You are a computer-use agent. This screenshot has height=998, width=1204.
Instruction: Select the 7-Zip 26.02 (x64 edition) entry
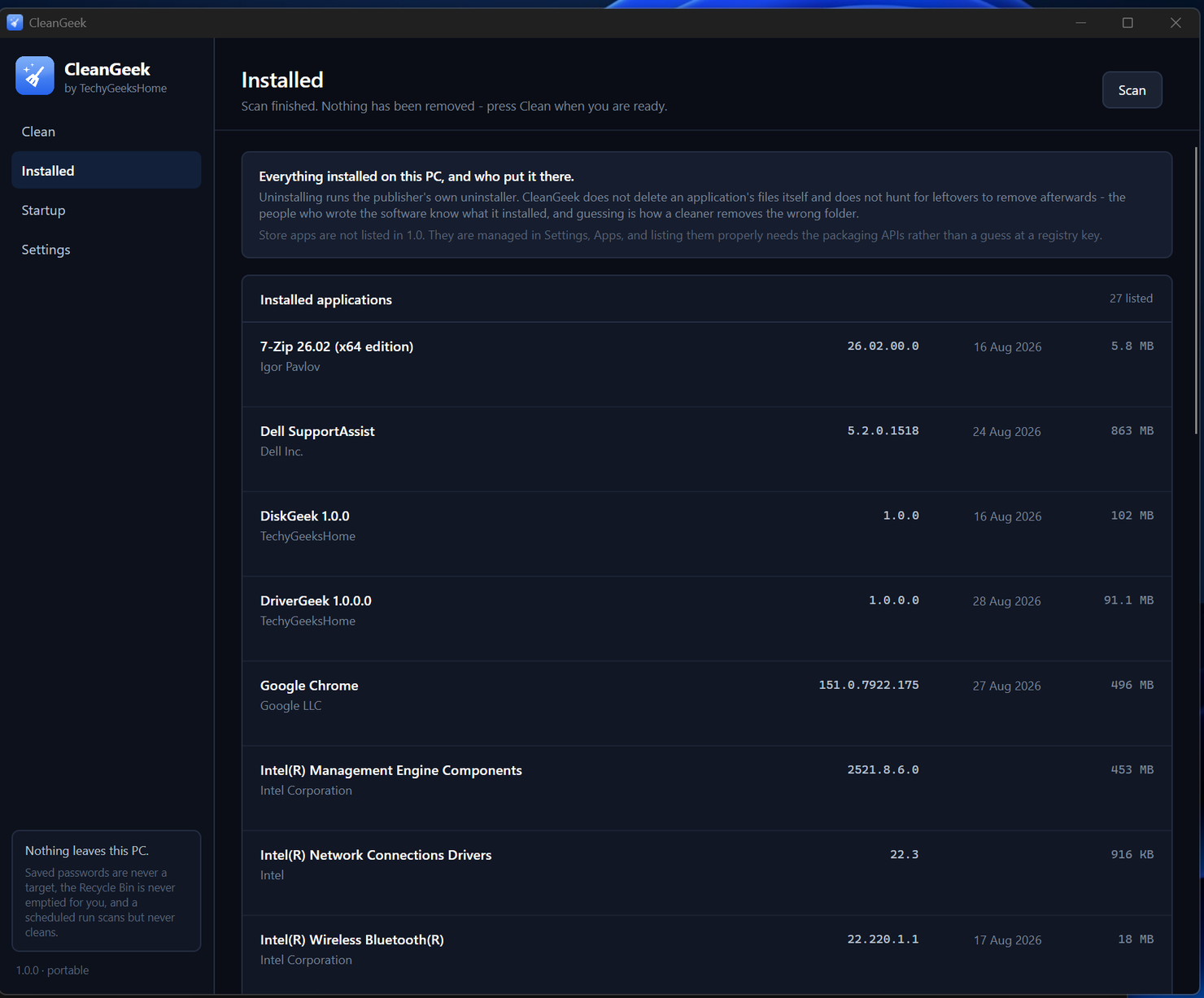tap(707, 364)
